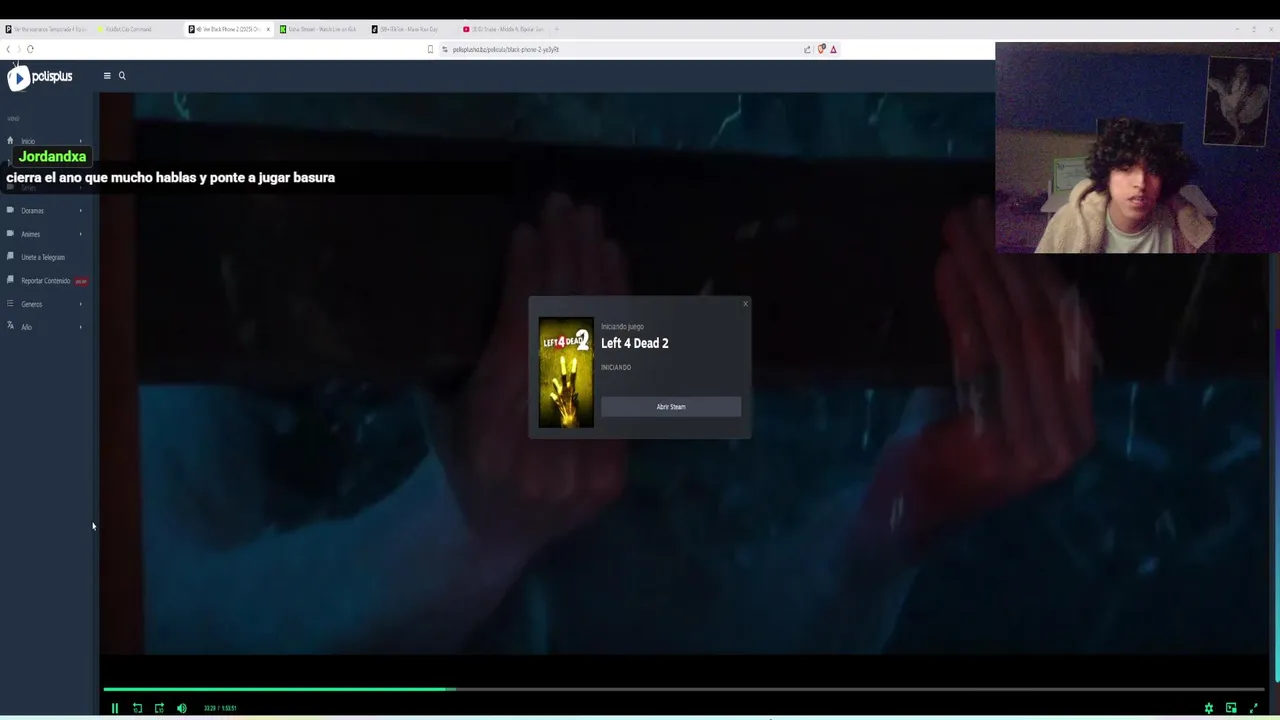Open the player settings gear
This screenshot has width=1280, height=720.
tap(1209, 708)
